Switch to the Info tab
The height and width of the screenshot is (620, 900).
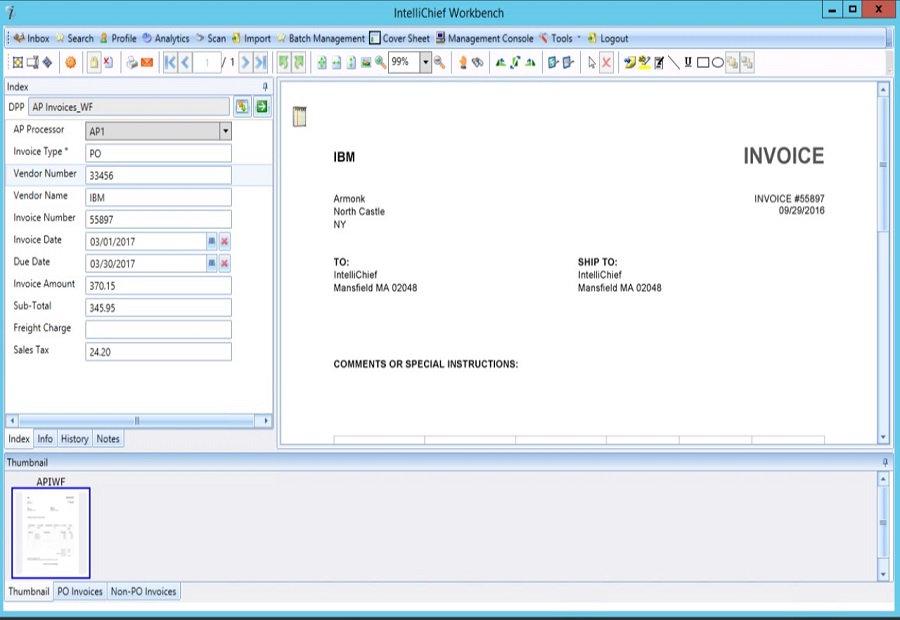pos(45,439)
